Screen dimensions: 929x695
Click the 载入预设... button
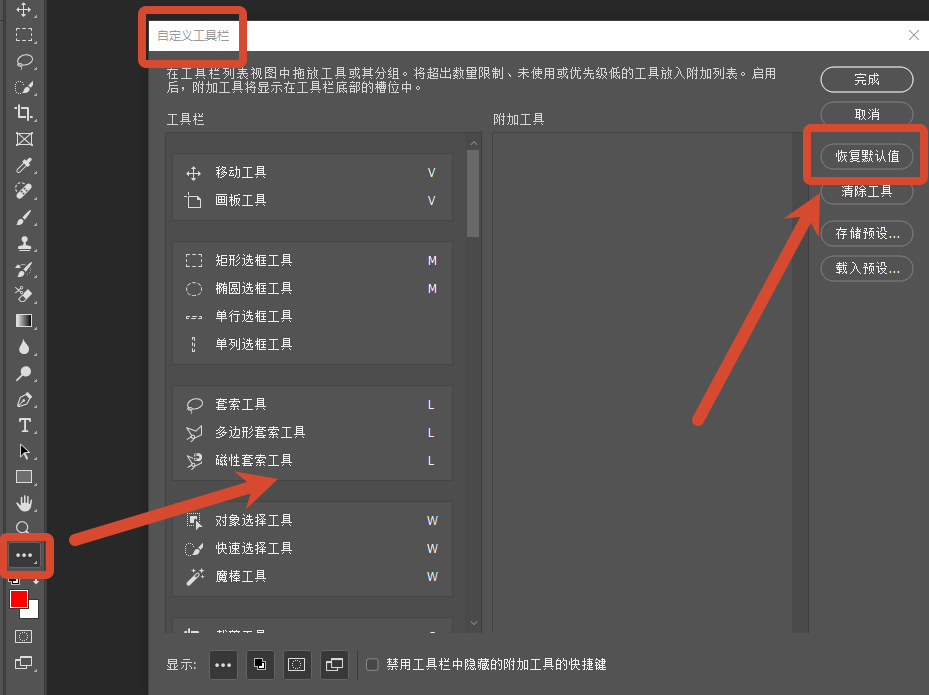click(x=867, y=268)
